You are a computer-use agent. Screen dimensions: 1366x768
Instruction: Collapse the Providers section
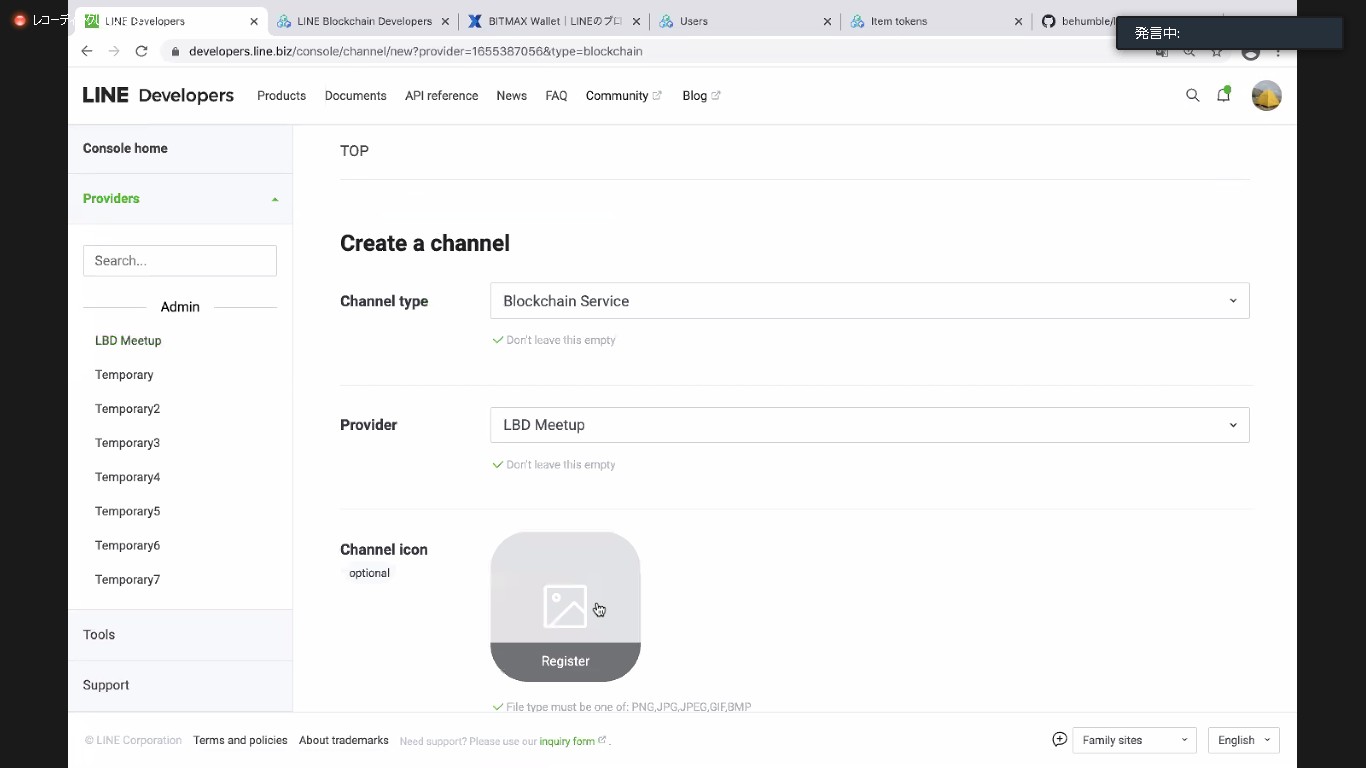[x=275, y=199]
